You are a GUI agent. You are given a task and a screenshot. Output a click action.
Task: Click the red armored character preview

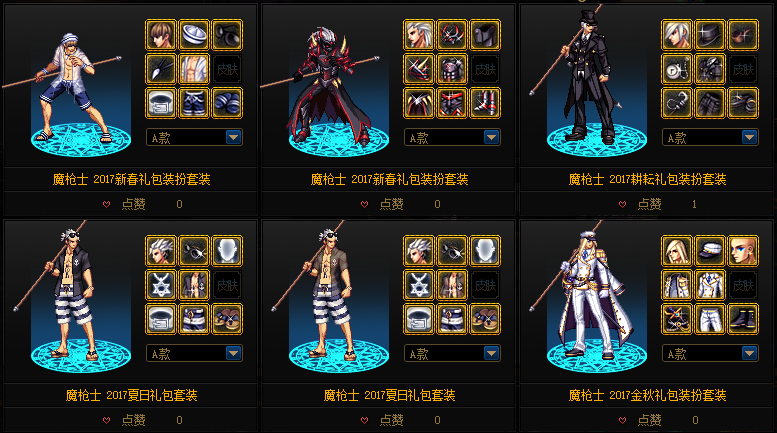[x=332, y=87]
